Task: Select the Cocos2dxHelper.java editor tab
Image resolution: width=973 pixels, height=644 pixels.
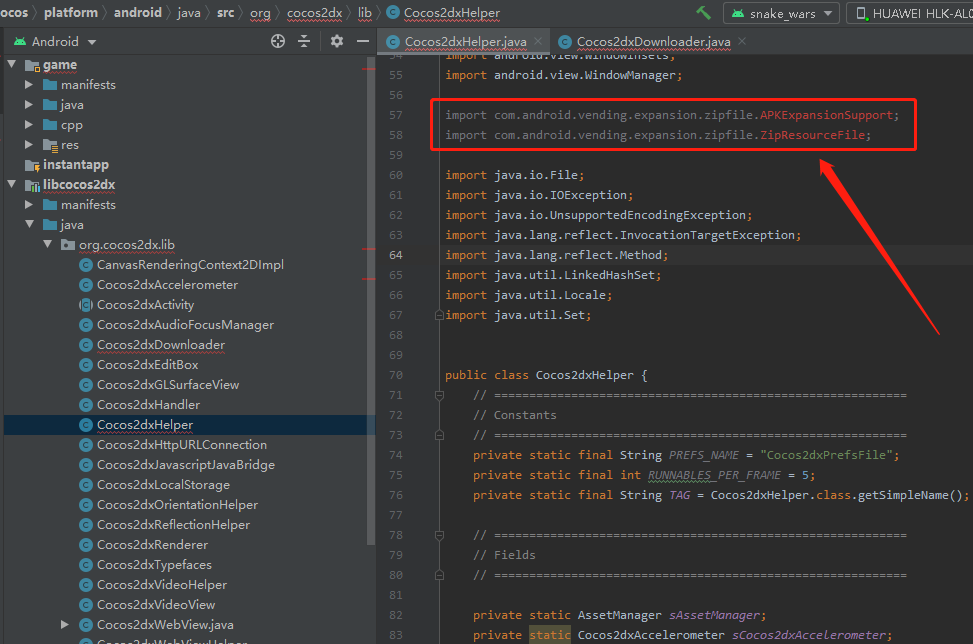Action: [x=465, y=42]
